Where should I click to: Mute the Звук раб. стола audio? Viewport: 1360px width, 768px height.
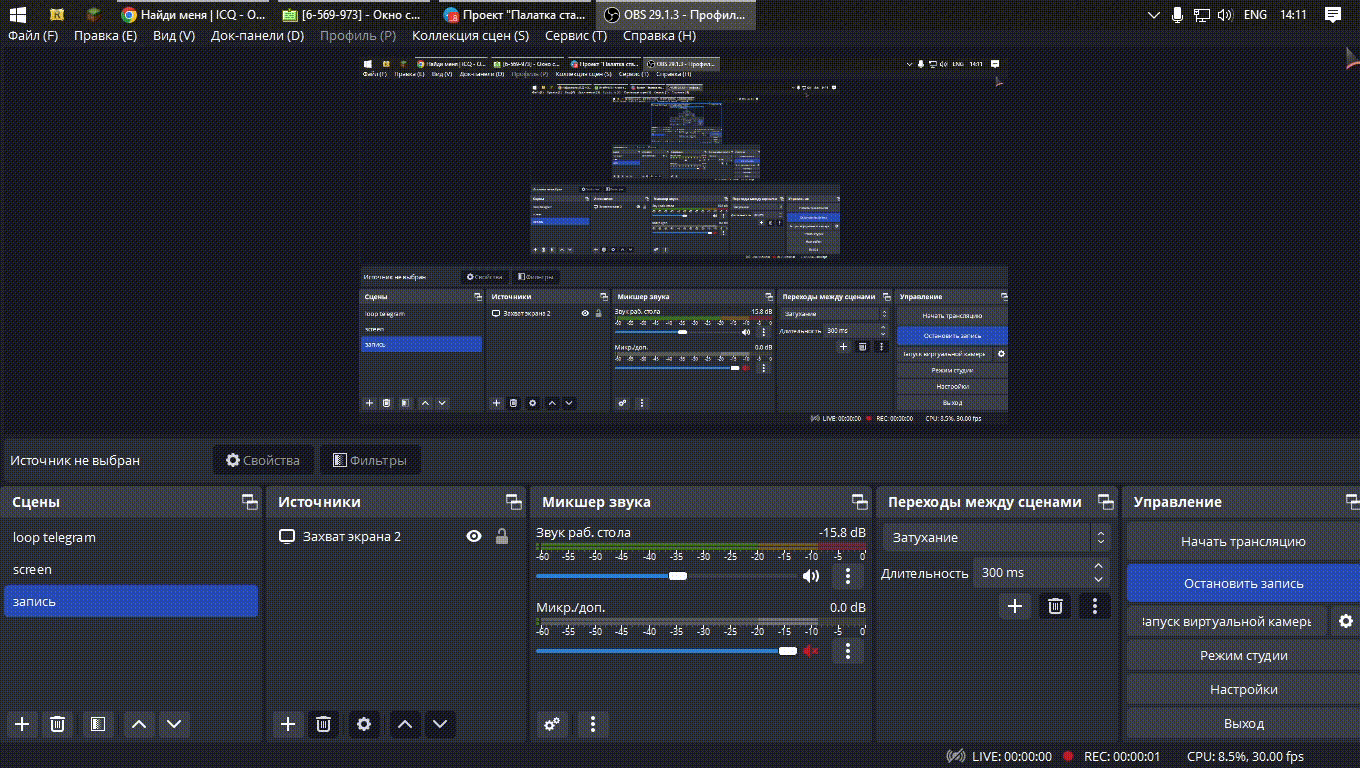click(x=811, y=576)
